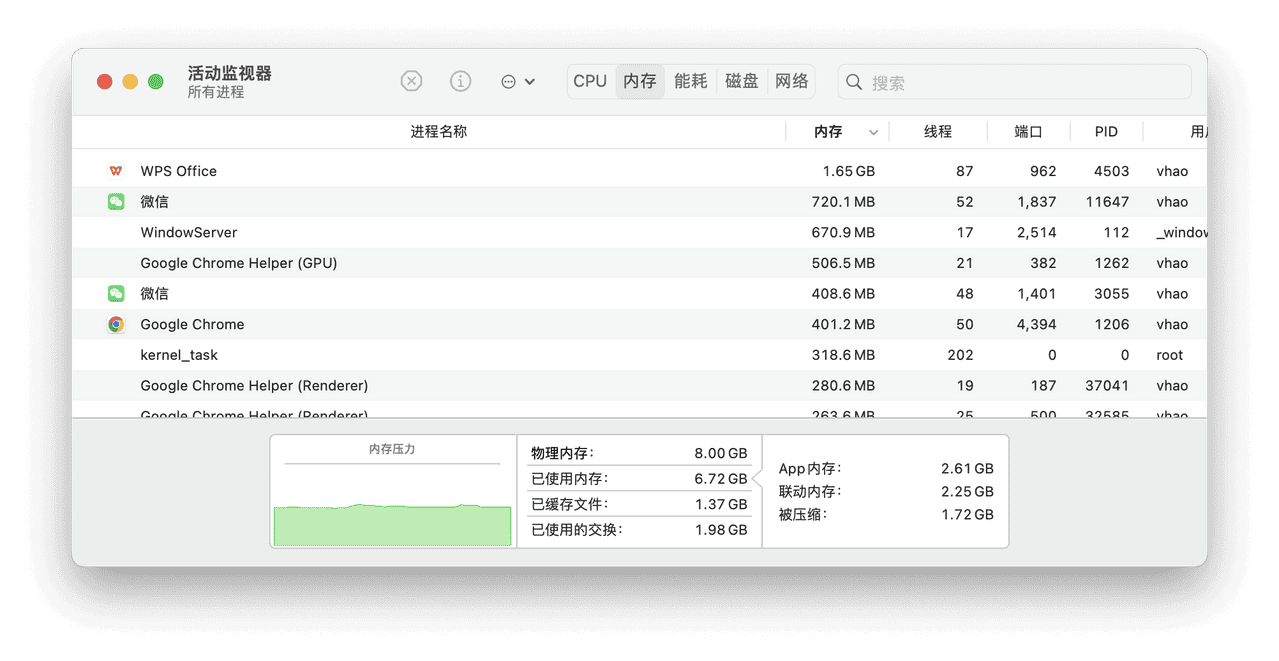Screen dimensions: 1279x661
Task: Click the WeChat icon using 408.6 MB
Action: click(116, 294)
